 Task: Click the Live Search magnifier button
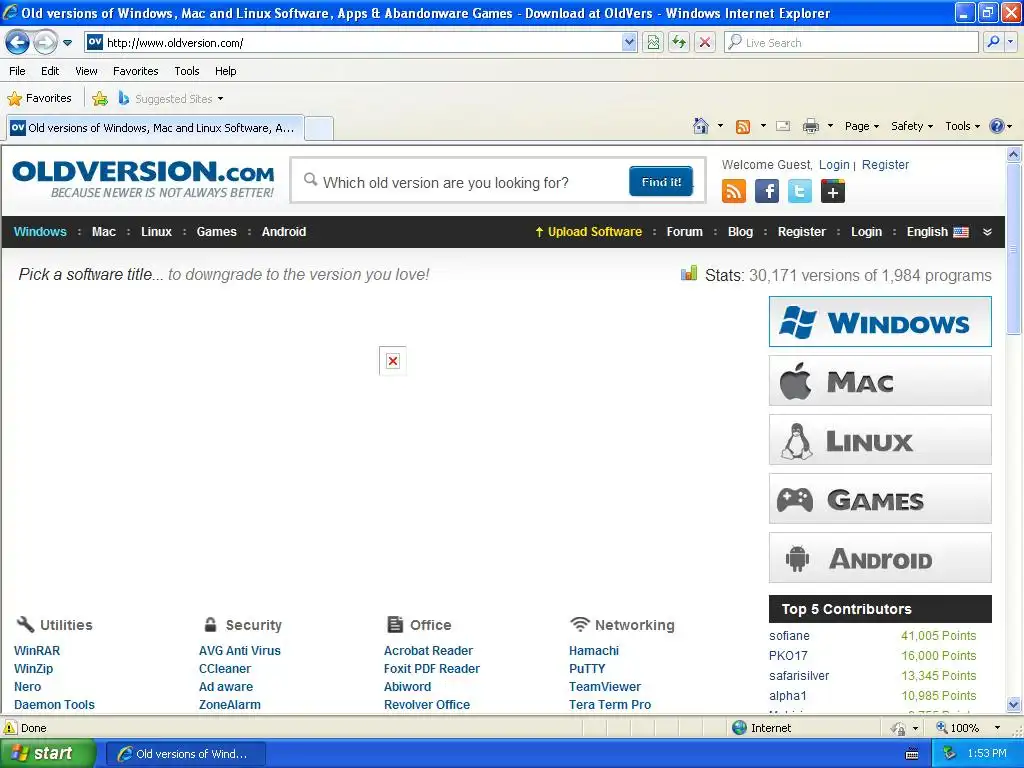click(993, 42)
